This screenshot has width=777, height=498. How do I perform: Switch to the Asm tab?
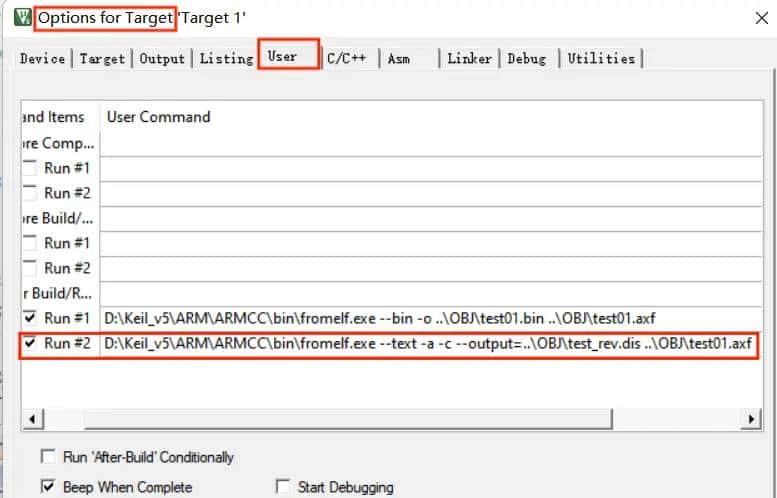(399, 59)
